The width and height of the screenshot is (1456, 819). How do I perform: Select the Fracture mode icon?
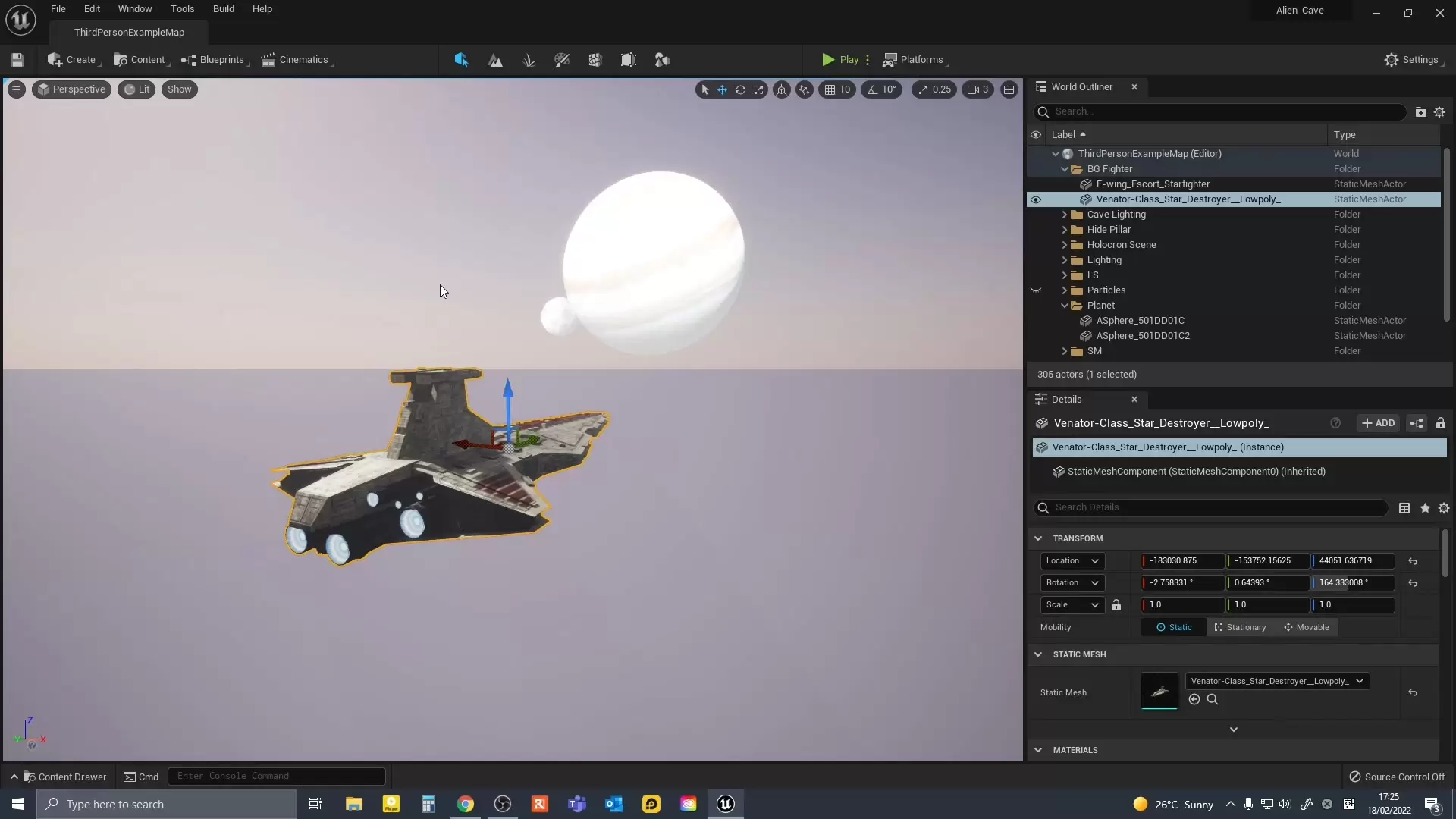(x=595, y=60)
